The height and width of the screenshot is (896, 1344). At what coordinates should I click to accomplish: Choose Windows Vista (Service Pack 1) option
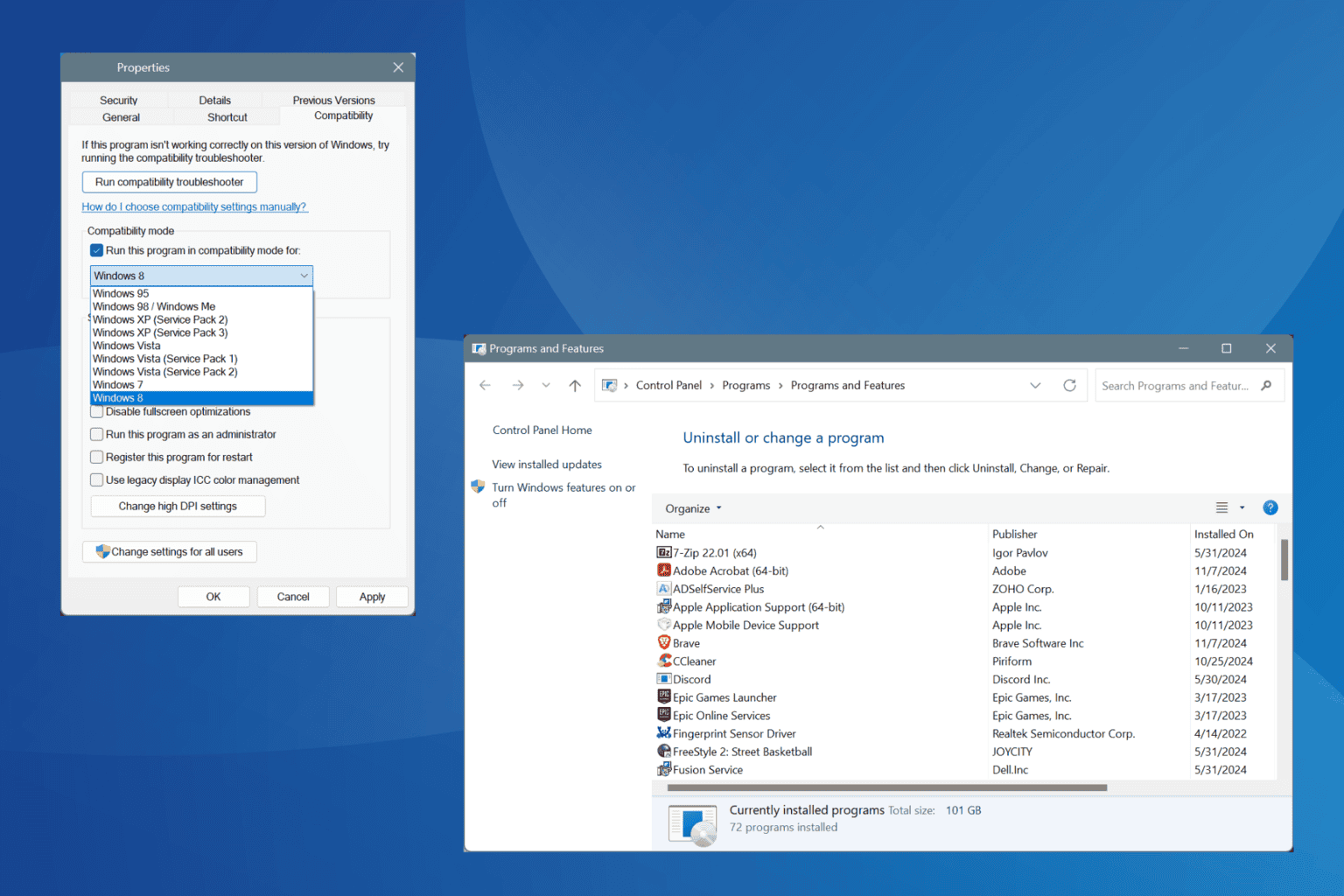(201, 359)
